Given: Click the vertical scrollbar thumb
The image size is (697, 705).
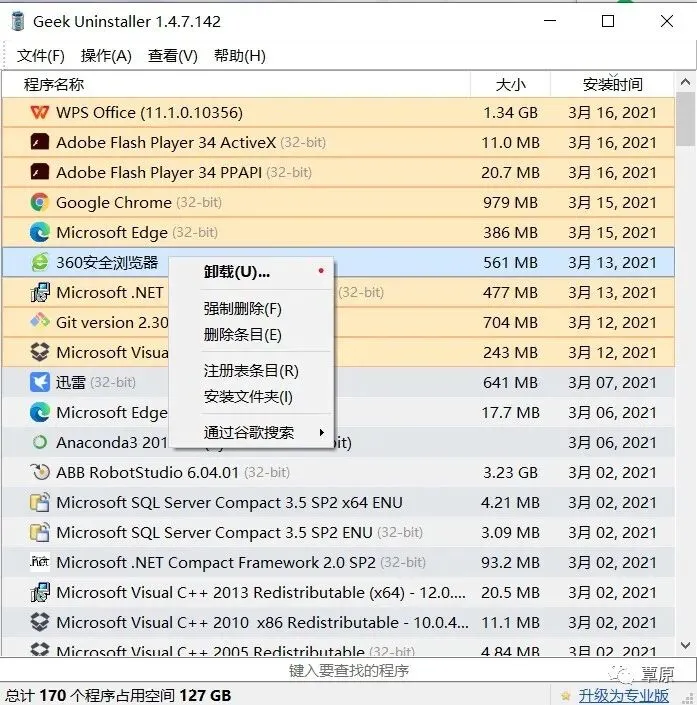Looking at the screenshot, I should (x=685, y=119).
